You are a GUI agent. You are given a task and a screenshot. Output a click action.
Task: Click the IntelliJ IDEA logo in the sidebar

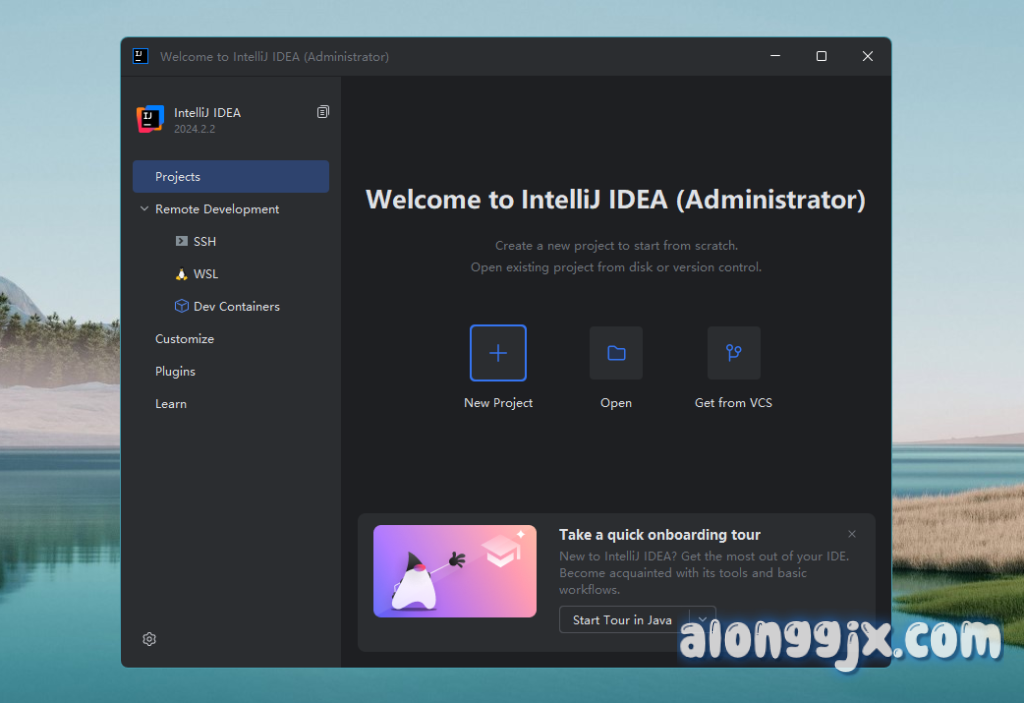pos(149,119)
